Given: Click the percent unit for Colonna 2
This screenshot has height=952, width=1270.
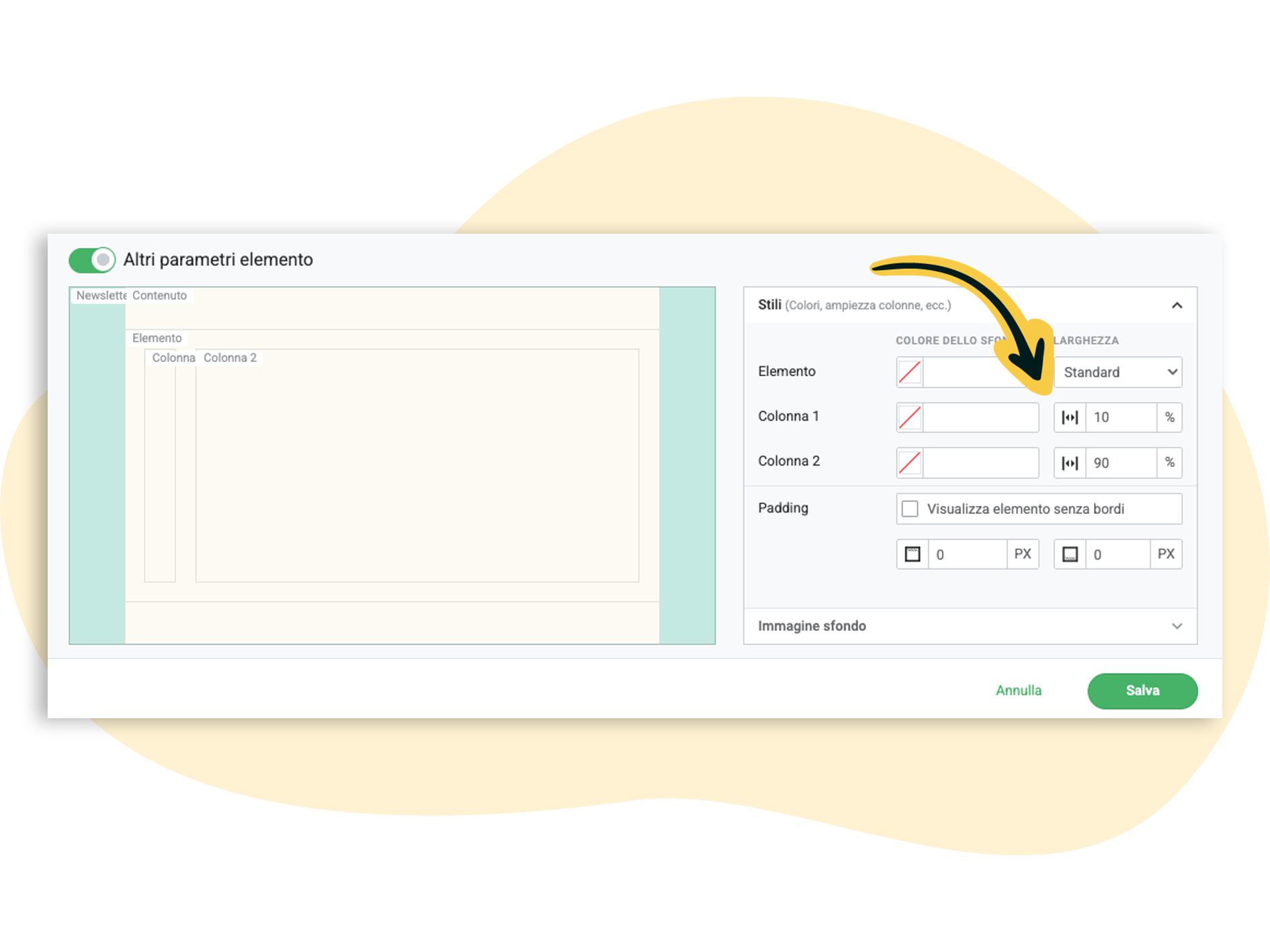Looking at the screenshot, I should point(1169,463).
